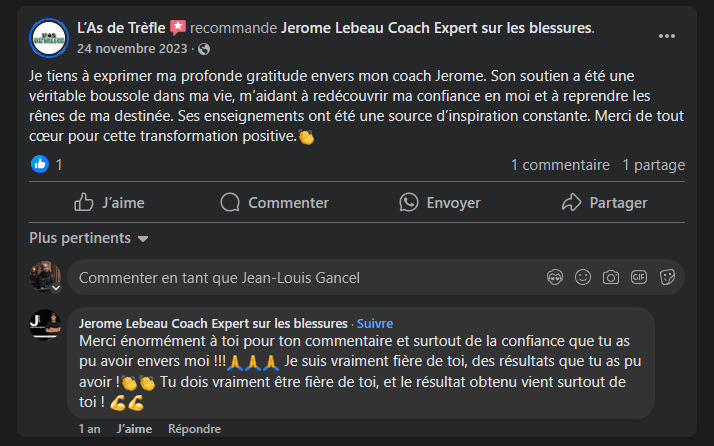Viewport: 714px width, 446px height.
Task: Attach a photo using the camera icon
Action: pyautogui.click(x=611, y=277)
